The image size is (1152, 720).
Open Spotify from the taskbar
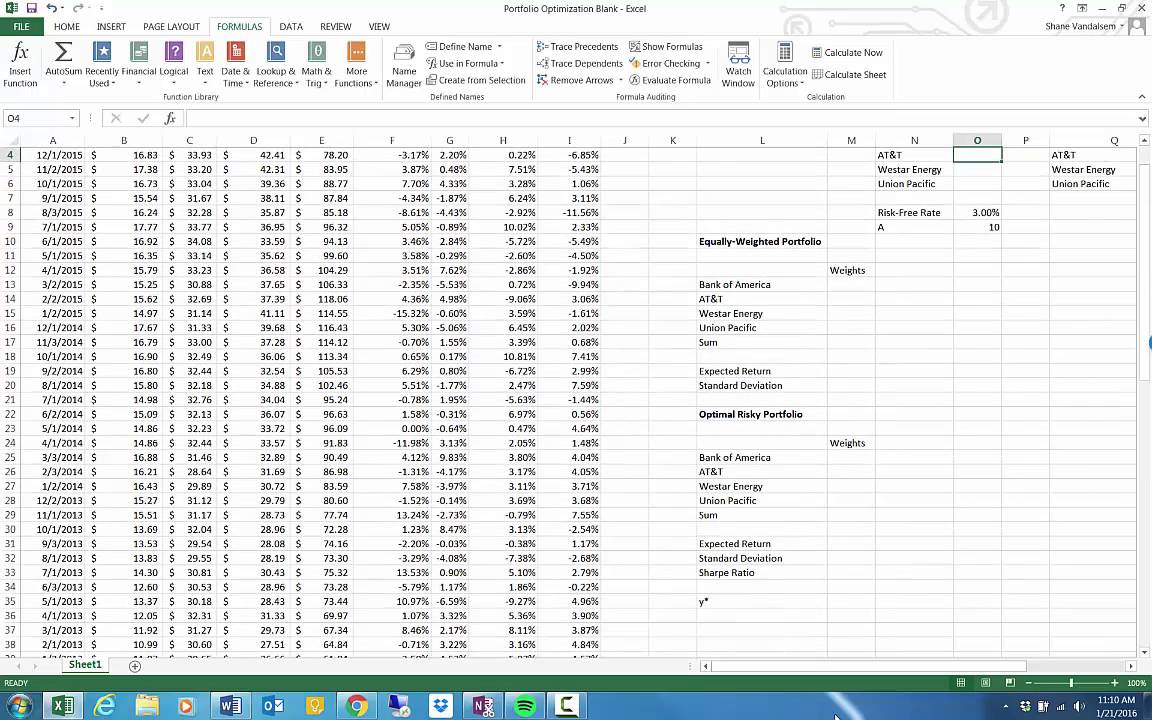point(525,705)
